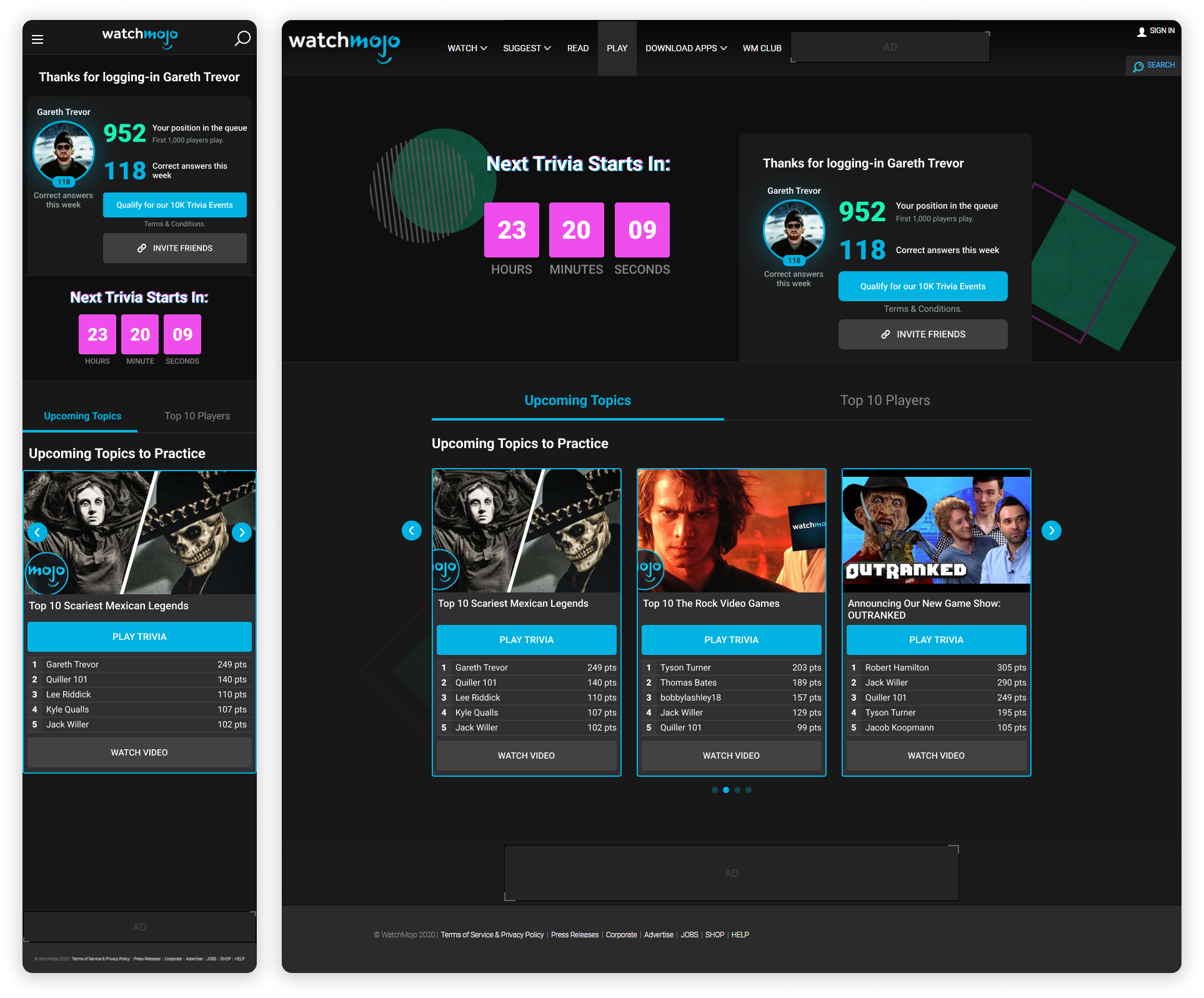1204x998 pixels.
Task: Click desktop carousel next arrow
Action: 1052,531
